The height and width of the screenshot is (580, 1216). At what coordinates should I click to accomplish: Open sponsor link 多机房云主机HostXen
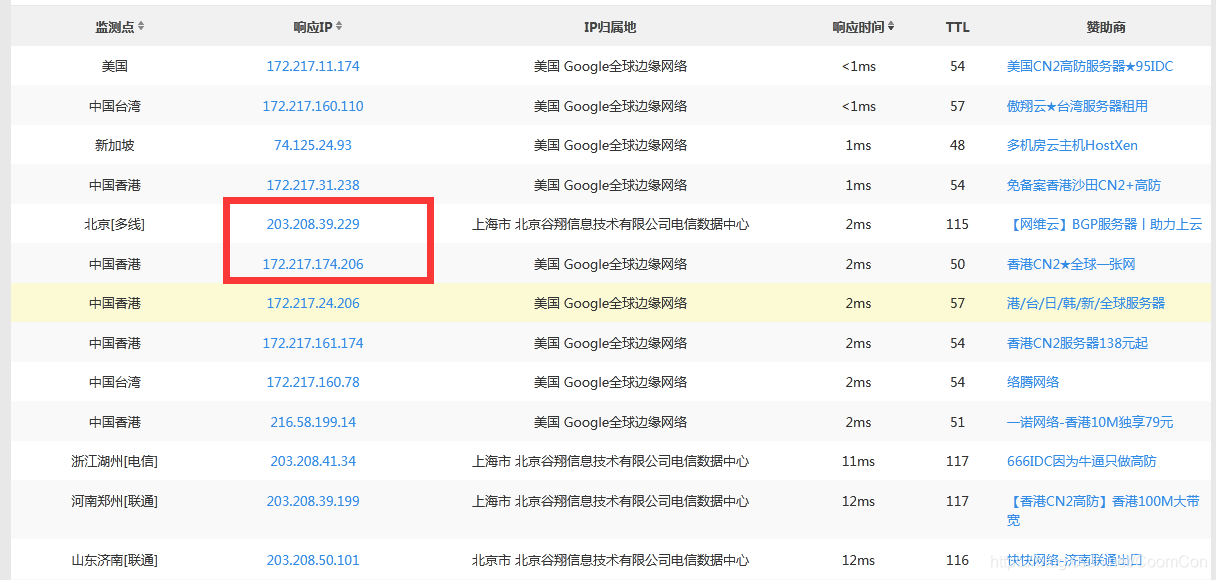[1072, 145]
